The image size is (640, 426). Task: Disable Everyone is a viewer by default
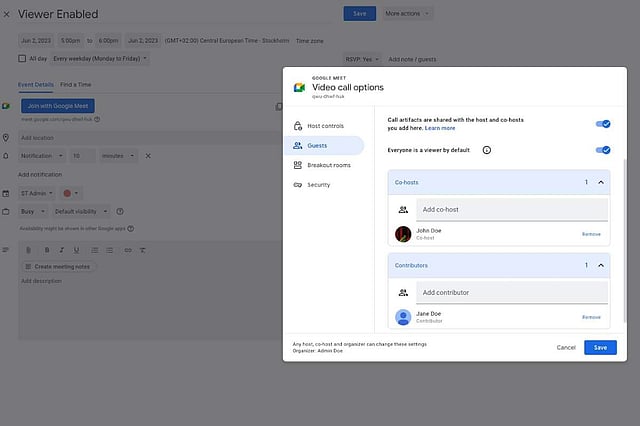(x=602, y=150)
